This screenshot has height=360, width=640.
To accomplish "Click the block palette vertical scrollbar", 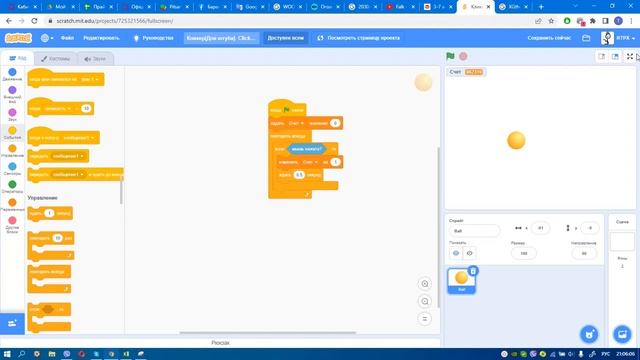I will [121, 190].
